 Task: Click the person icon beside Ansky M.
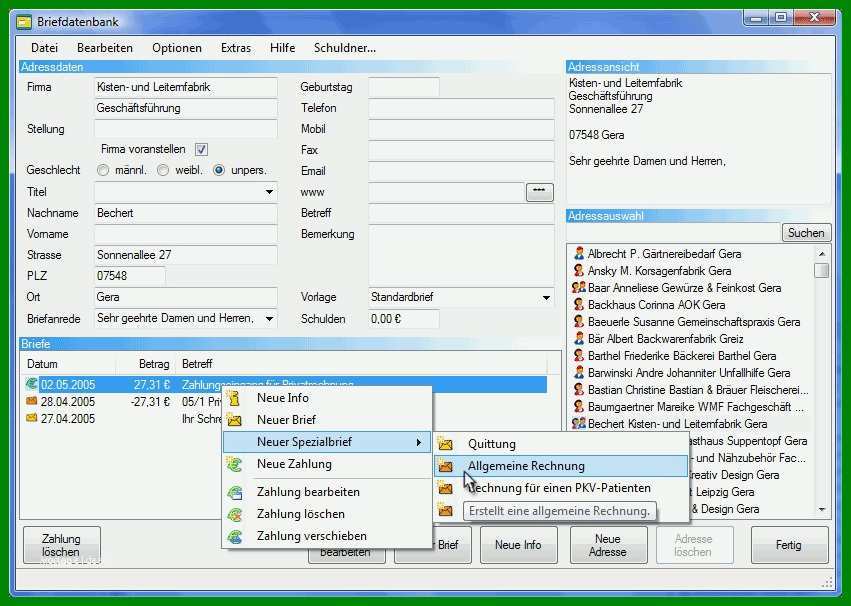coord(579,270)
